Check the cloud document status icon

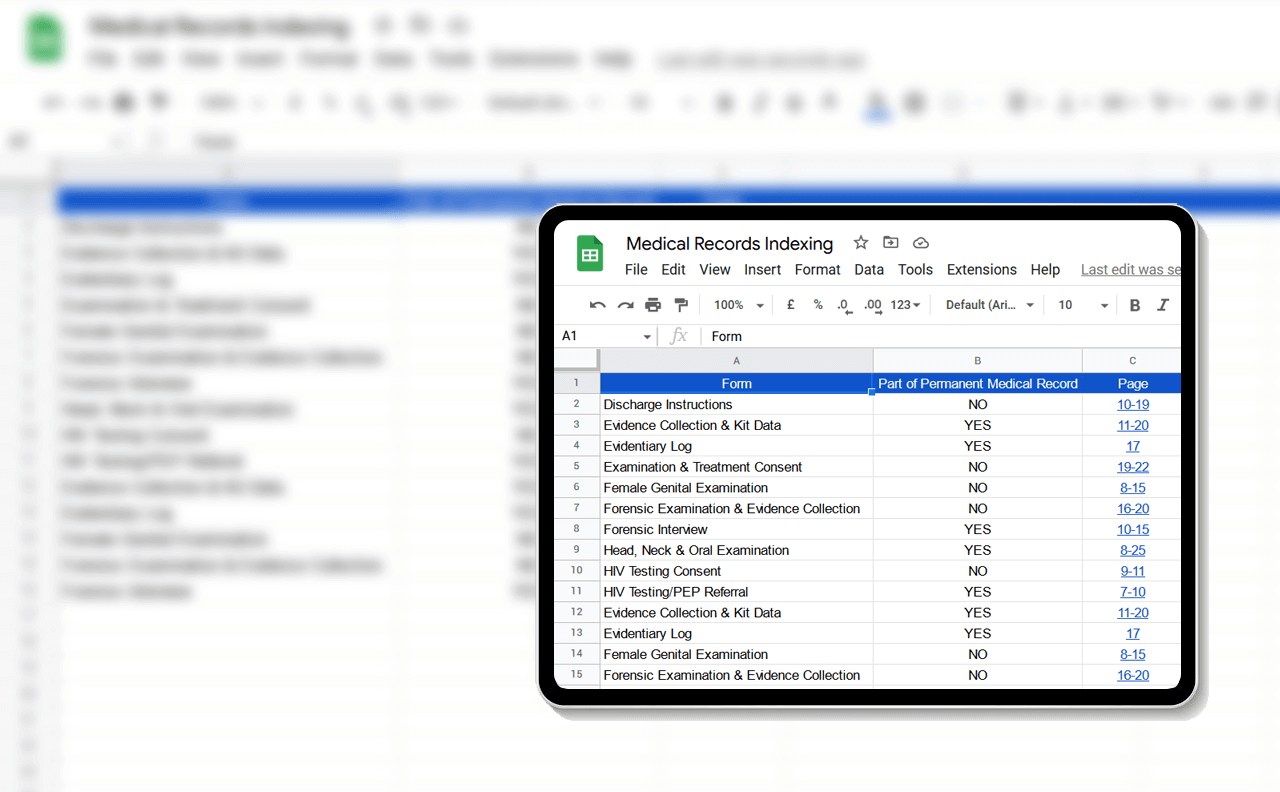[x=921, y=243]
